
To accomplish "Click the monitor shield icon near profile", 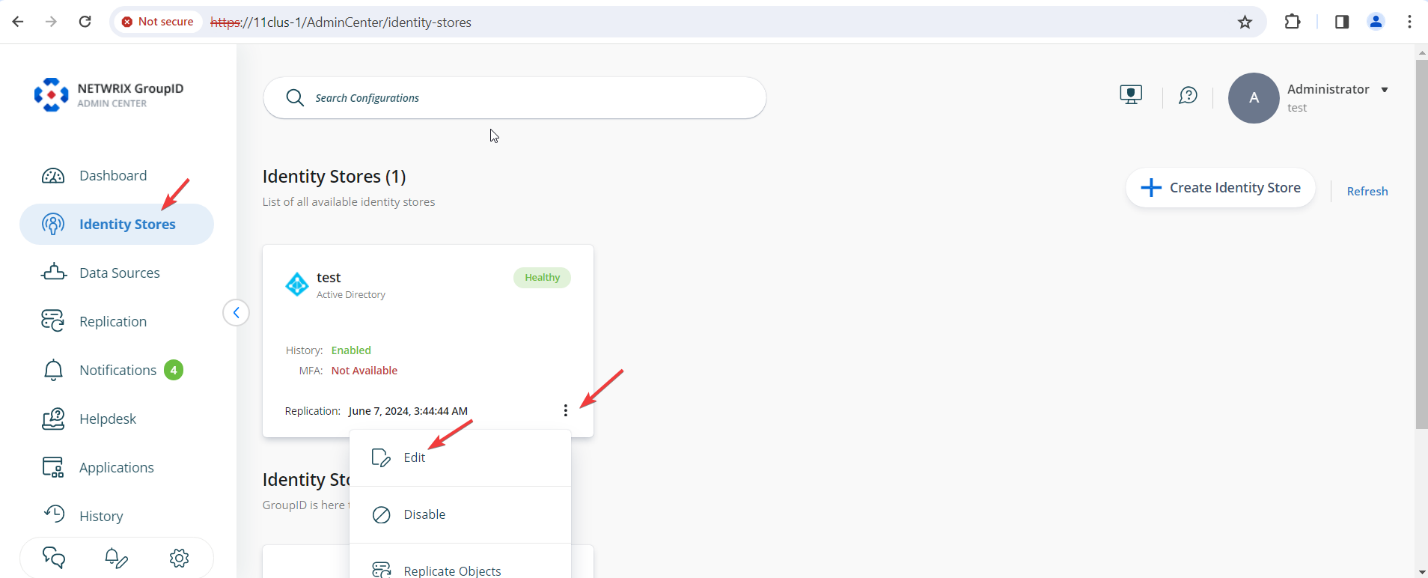I will [1130, 93].
